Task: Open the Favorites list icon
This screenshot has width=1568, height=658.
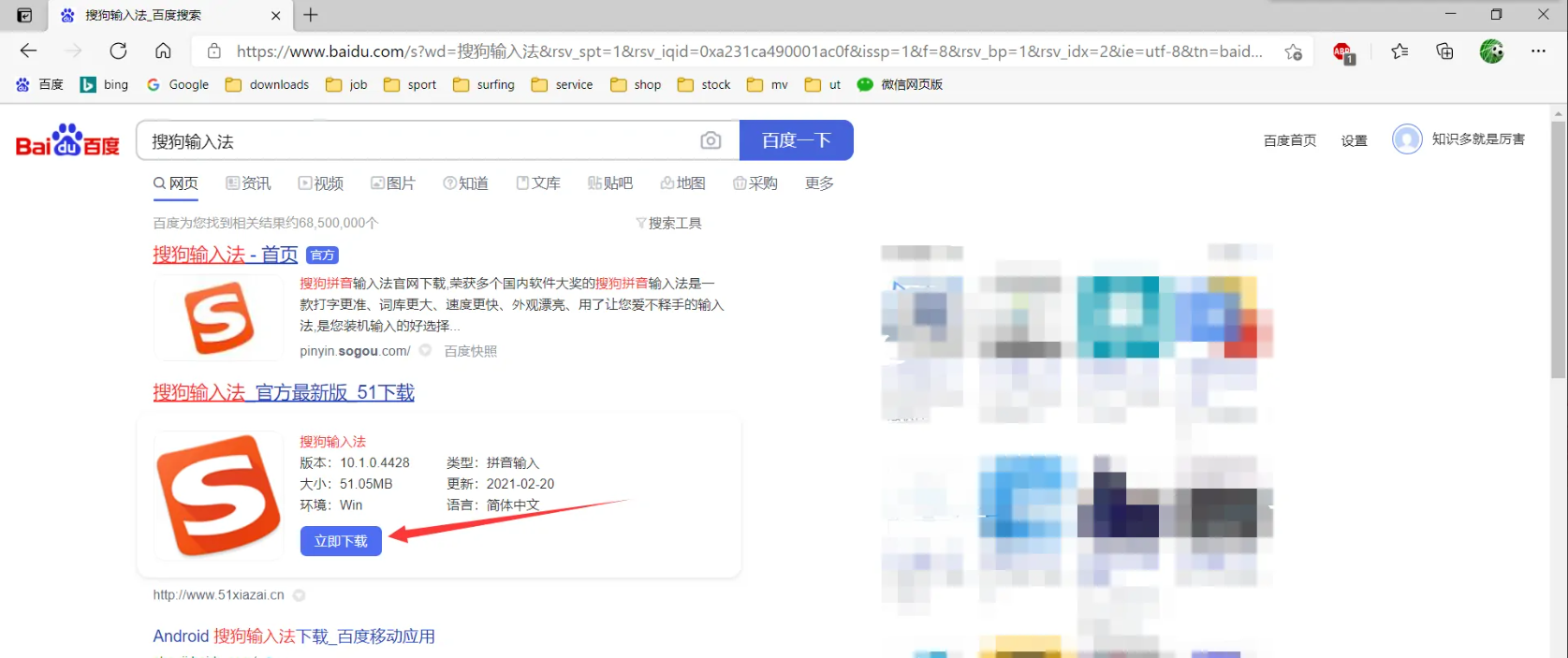Action: (1399, 51)
